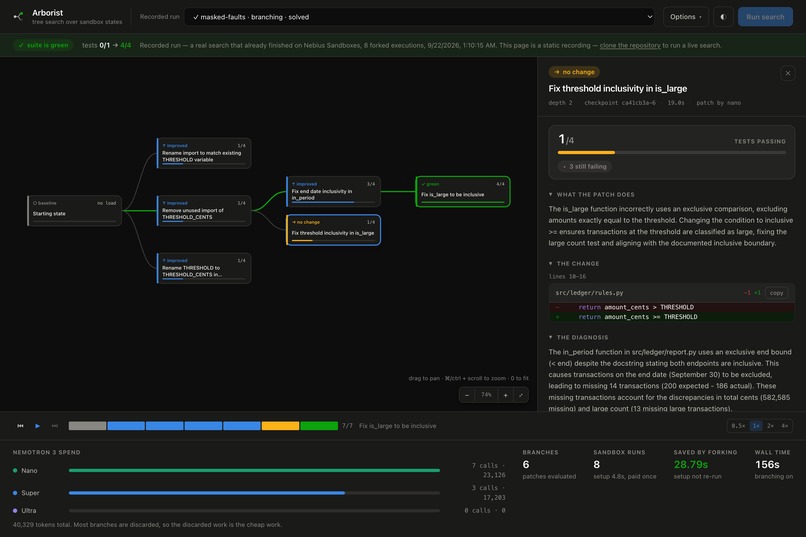
Task: Toggle the dark/light theme button
Action: click(x=723, y=17)
